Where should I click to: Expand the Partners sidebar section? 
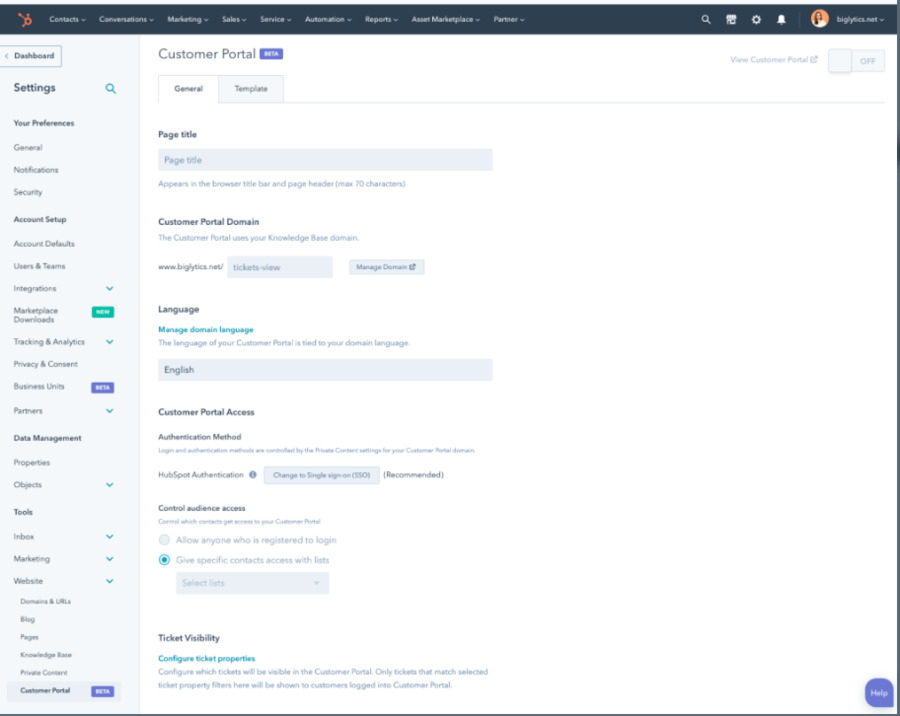(110, 411)
